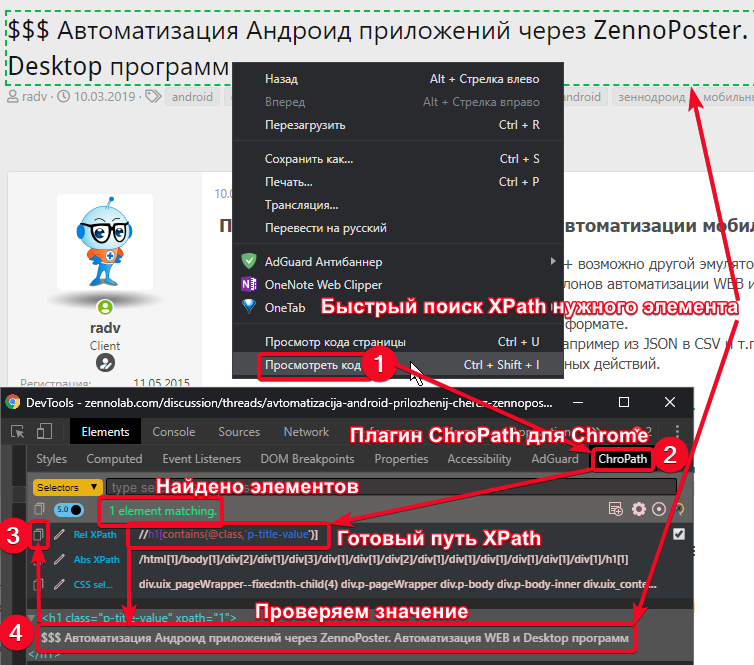Switch to the Accessibility sidebar tab
The height and width of the screenshot is (665, 754).
(x=479, y=459)
